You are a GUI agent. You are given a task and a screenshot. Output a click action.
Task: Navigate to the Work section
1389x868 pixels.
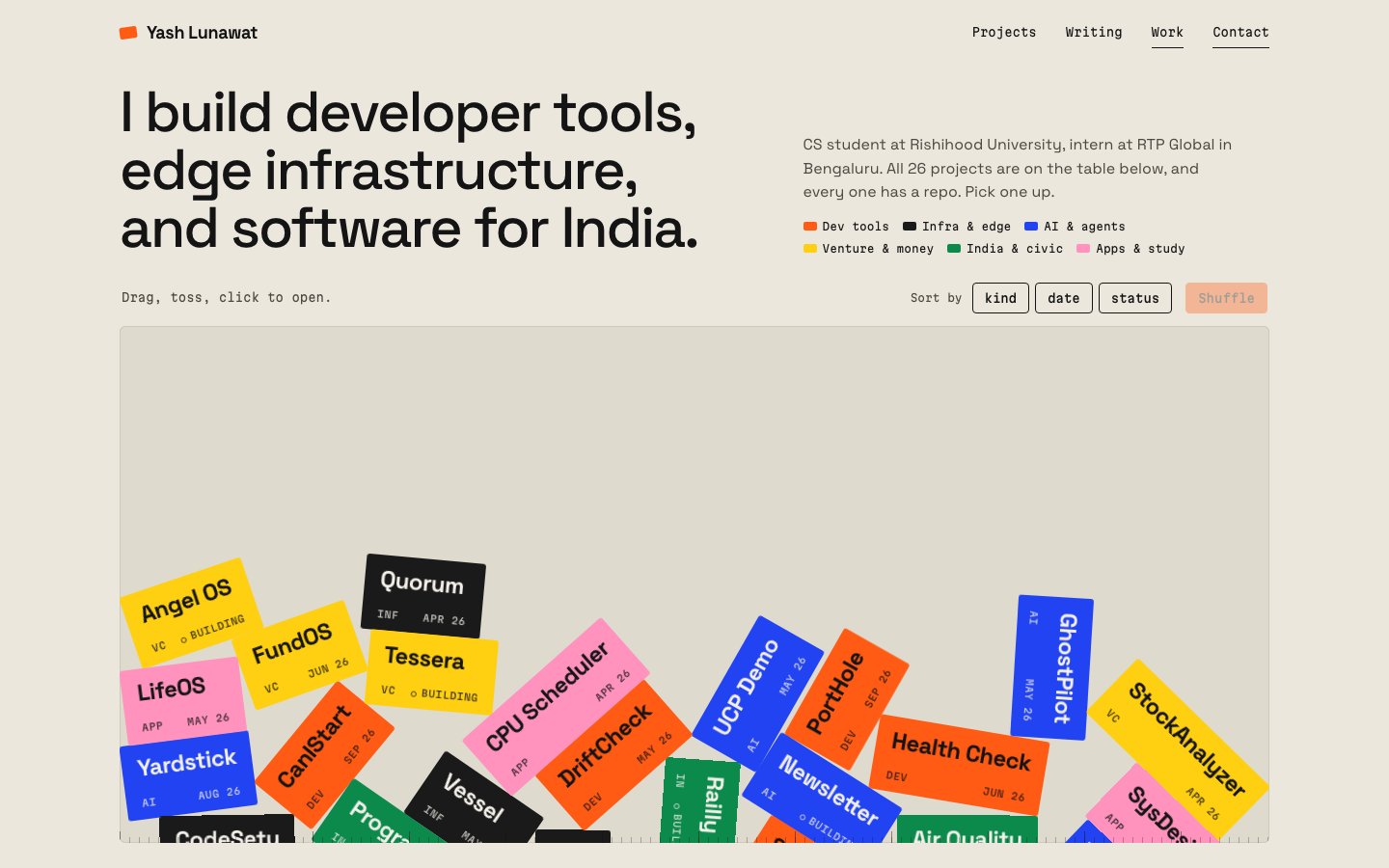click(1167, 32)
